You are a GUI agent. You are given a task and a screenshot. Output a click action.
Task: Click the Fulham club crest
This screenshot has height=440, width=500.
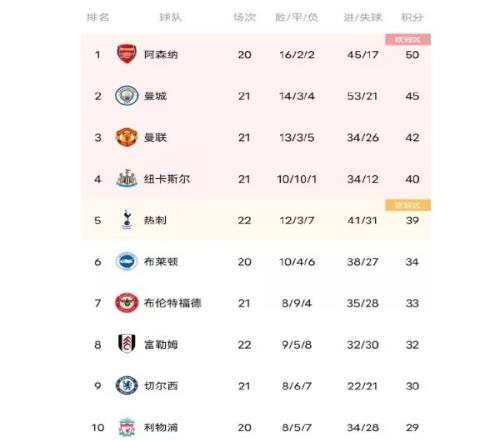point(127,344)
